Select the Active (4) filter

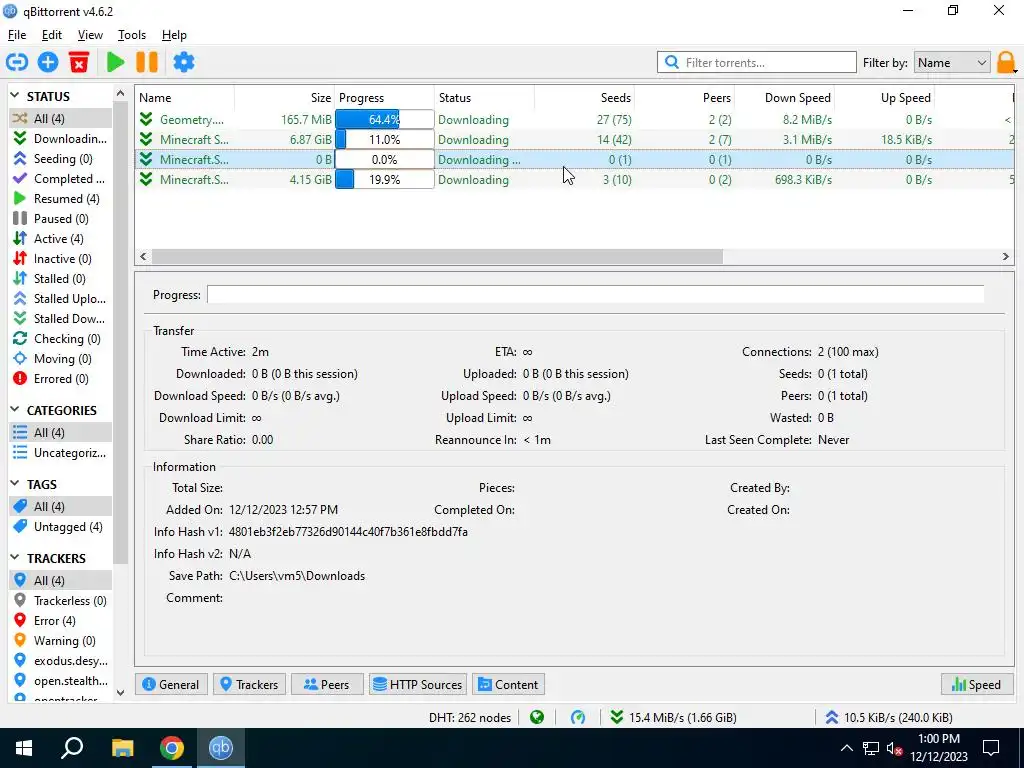60,239
